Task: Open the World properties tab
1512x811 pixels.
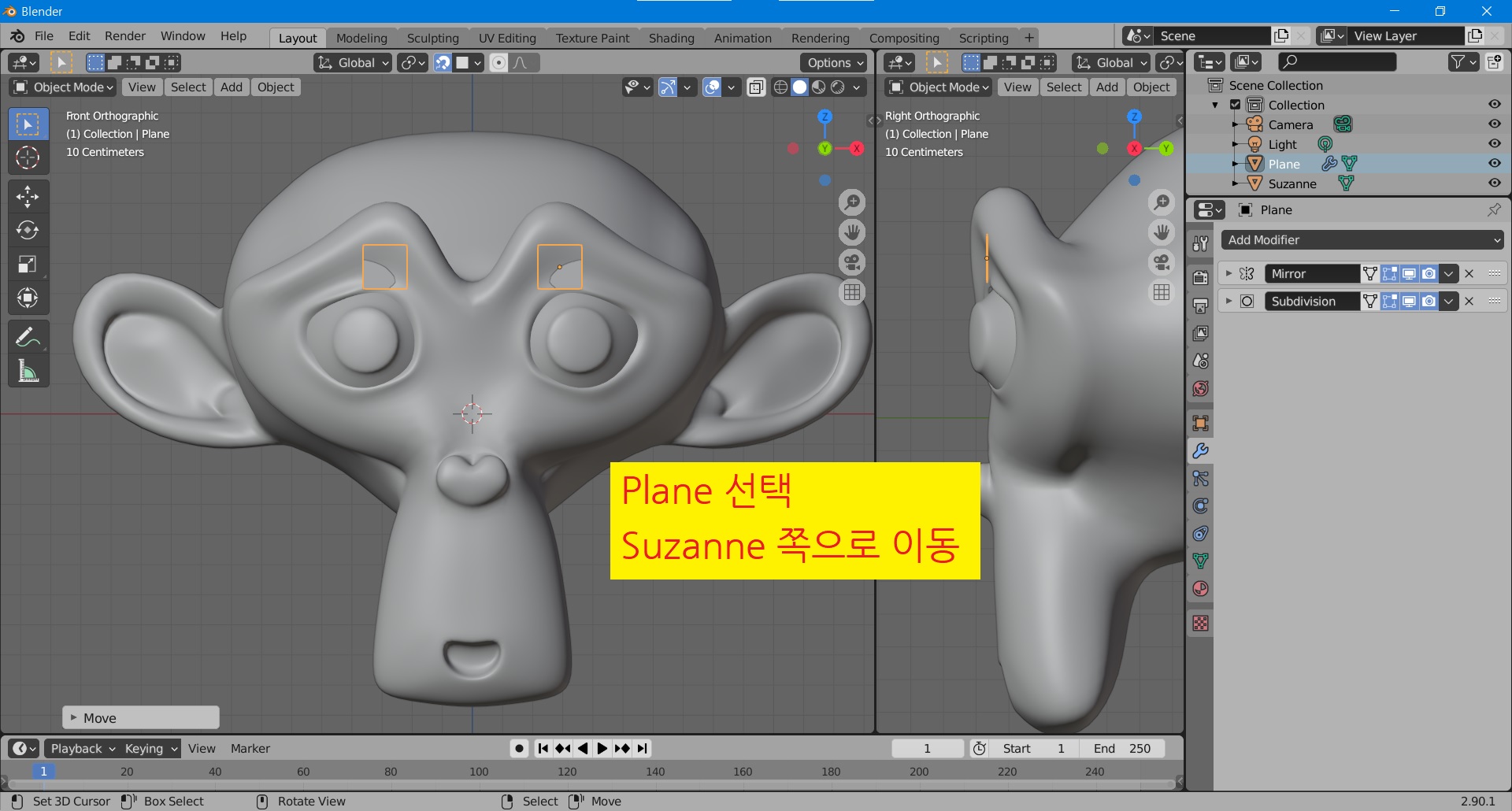Action: coord(1200,388)
